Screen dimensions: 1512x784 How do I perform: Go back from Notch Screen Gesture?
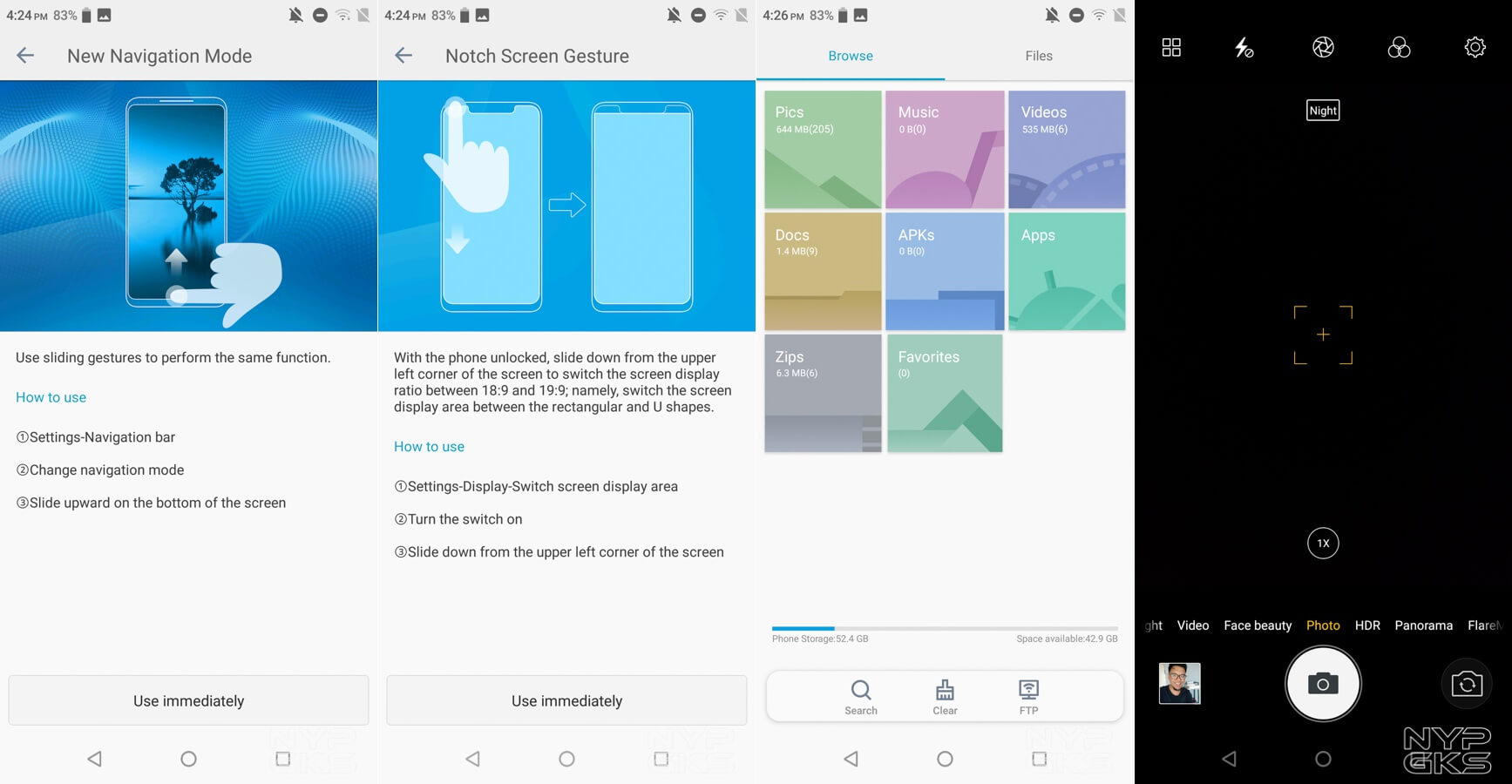point(403,56)
